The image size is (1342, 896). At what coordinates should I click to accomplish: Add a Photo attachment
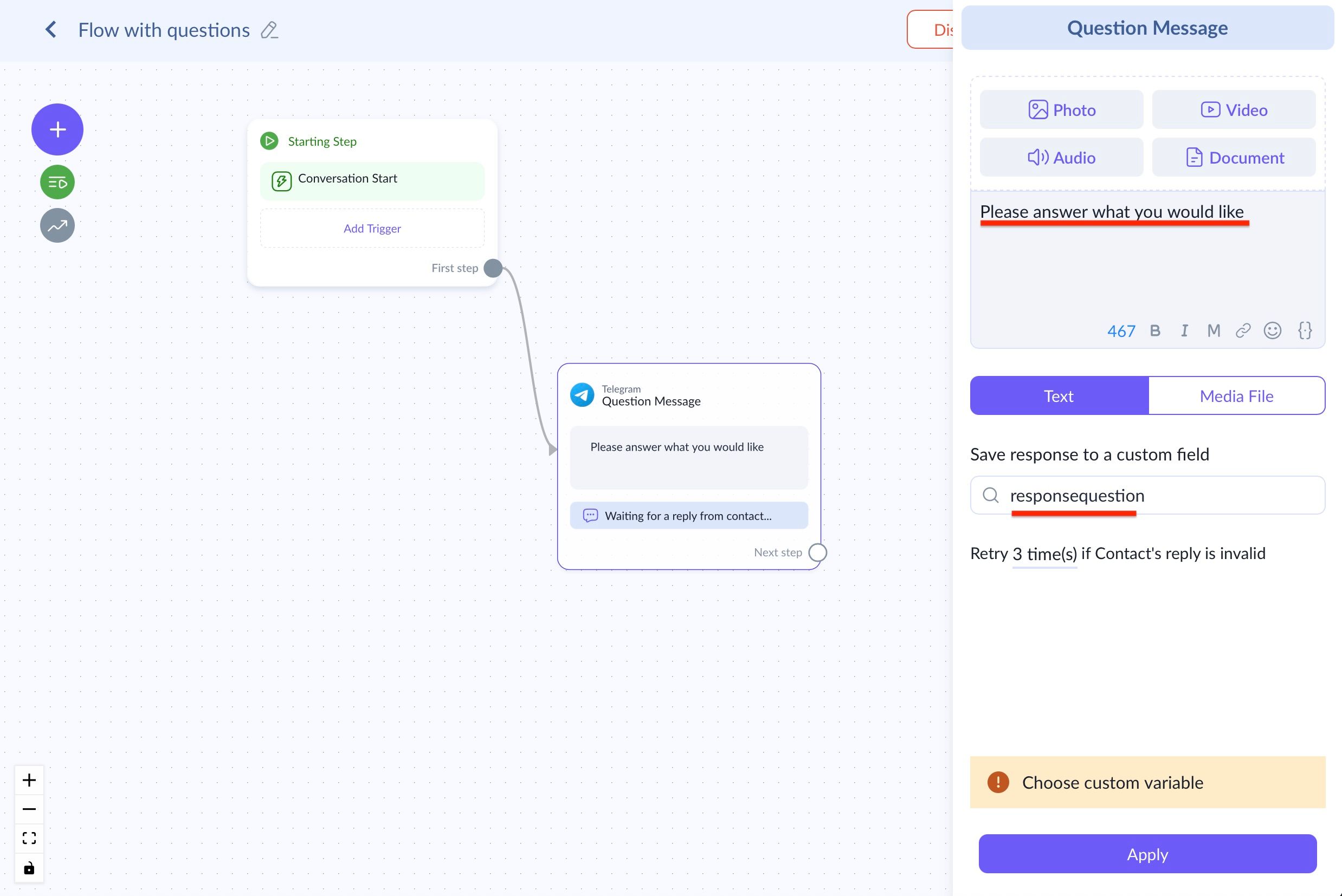(1061, 110)
